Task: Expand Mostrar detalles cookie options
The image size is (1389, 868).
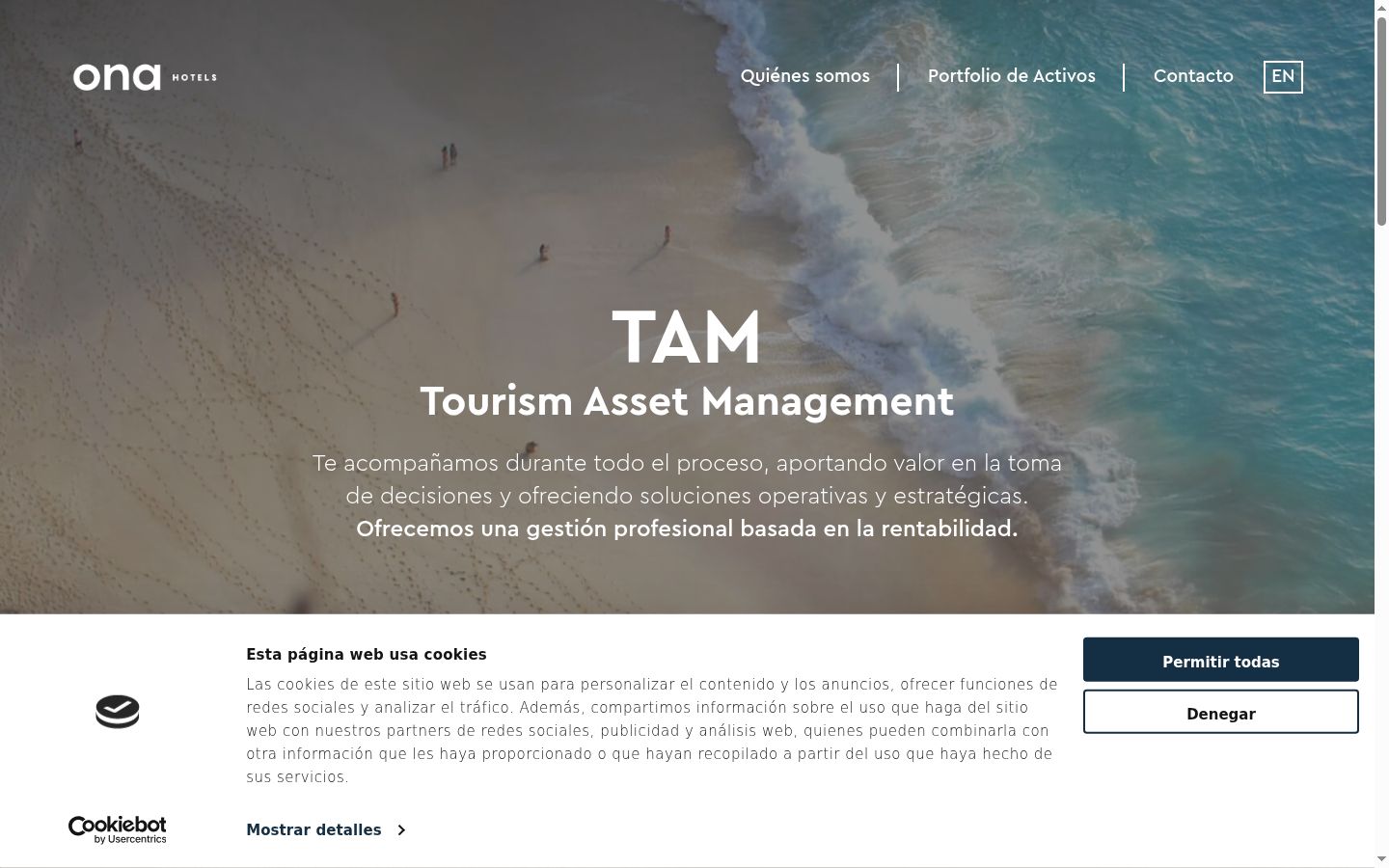Action: [x=325, y=829]
